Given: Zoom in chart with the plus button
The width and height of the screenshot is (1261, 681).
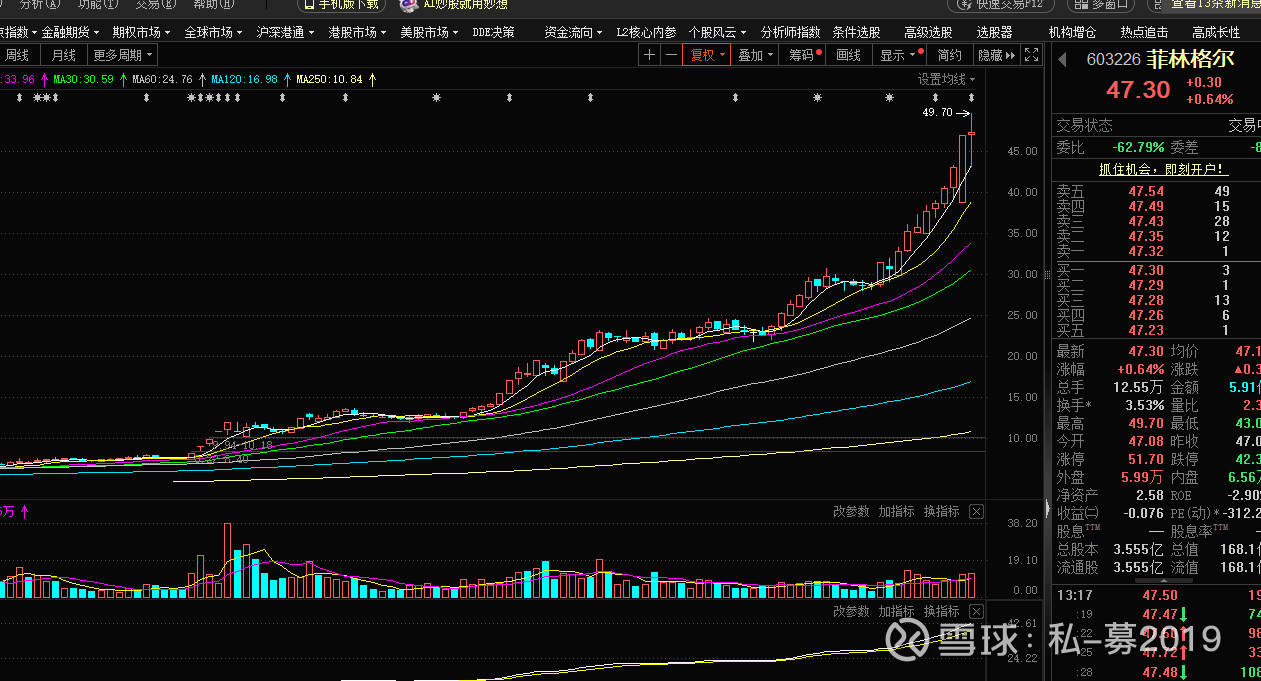Looking at the screenshot, I should point(650,55).
